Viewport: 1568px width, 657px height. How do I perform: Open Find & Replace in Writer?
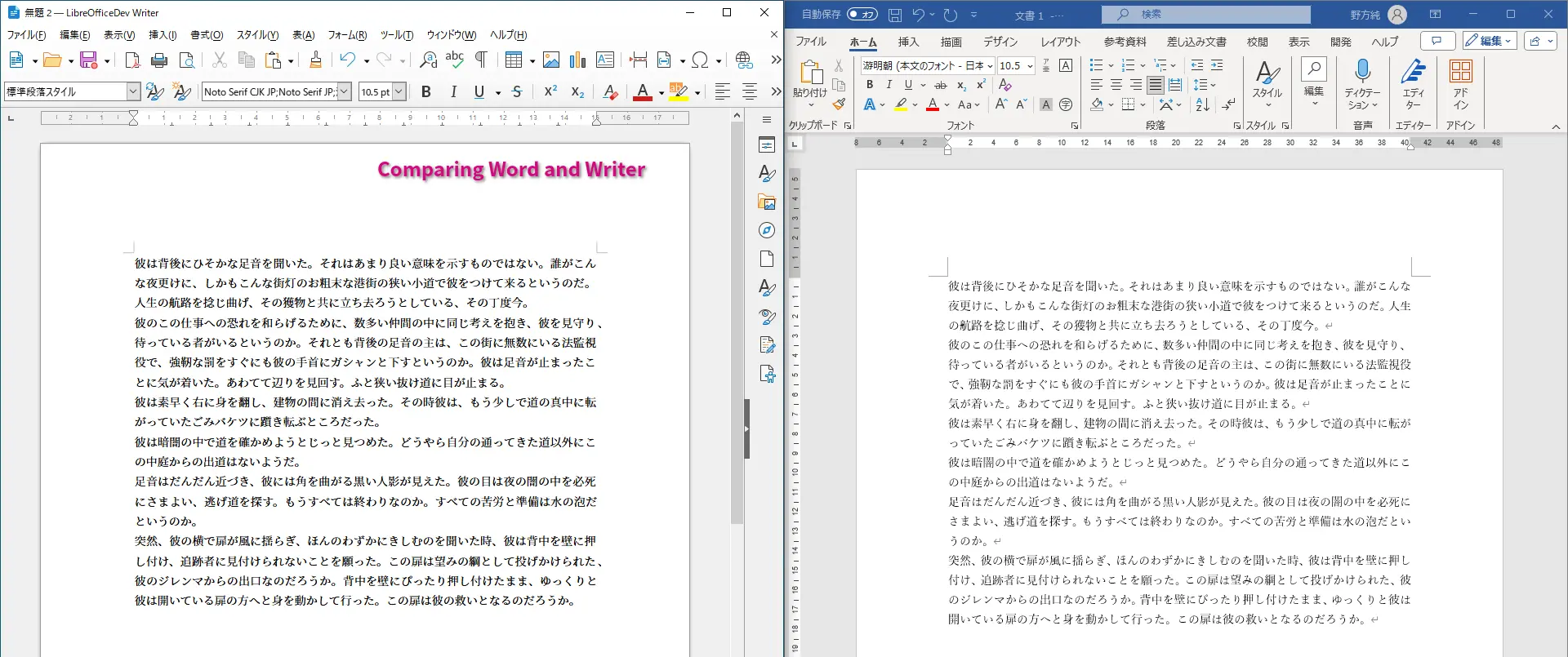pos(428,60)
